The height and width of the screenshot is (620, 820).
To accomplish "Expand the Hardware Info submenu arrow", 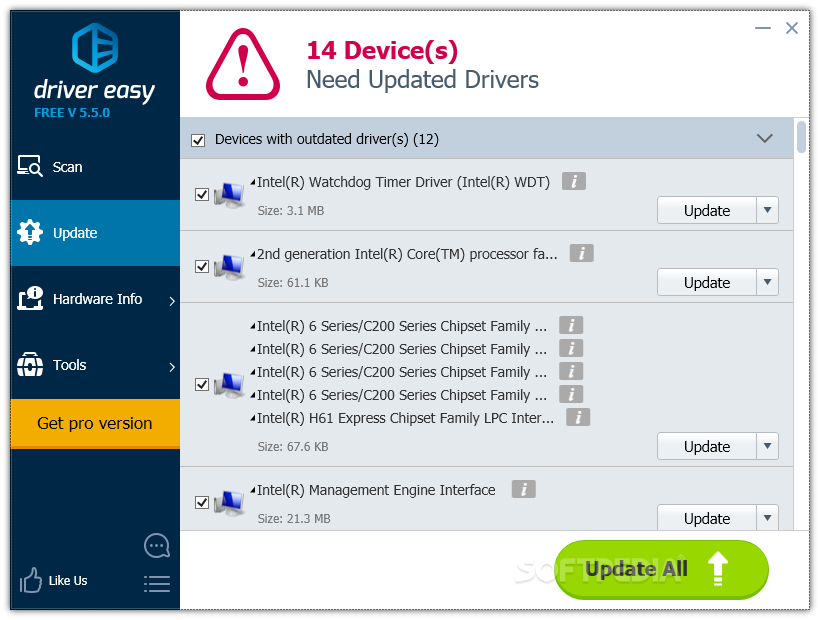I will (x=172, y=301).
